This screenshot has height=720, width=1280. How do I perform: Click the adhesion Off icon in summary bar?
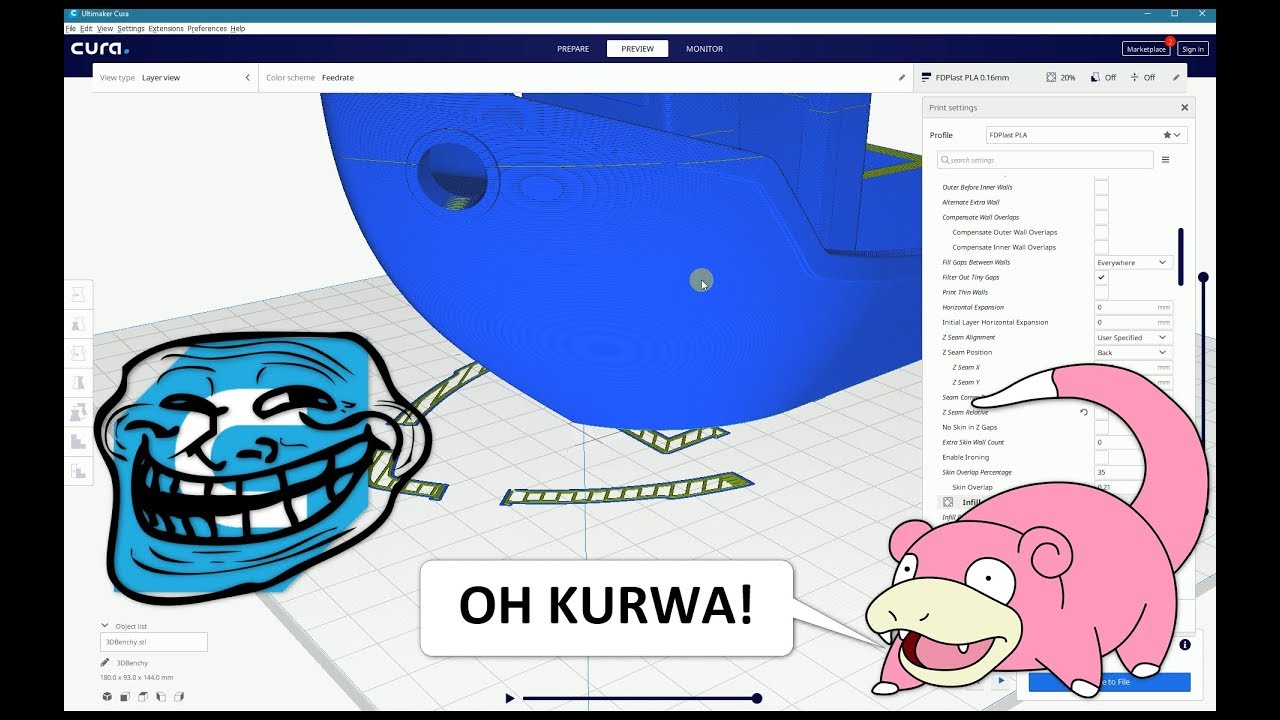(x=1135, y=77)
